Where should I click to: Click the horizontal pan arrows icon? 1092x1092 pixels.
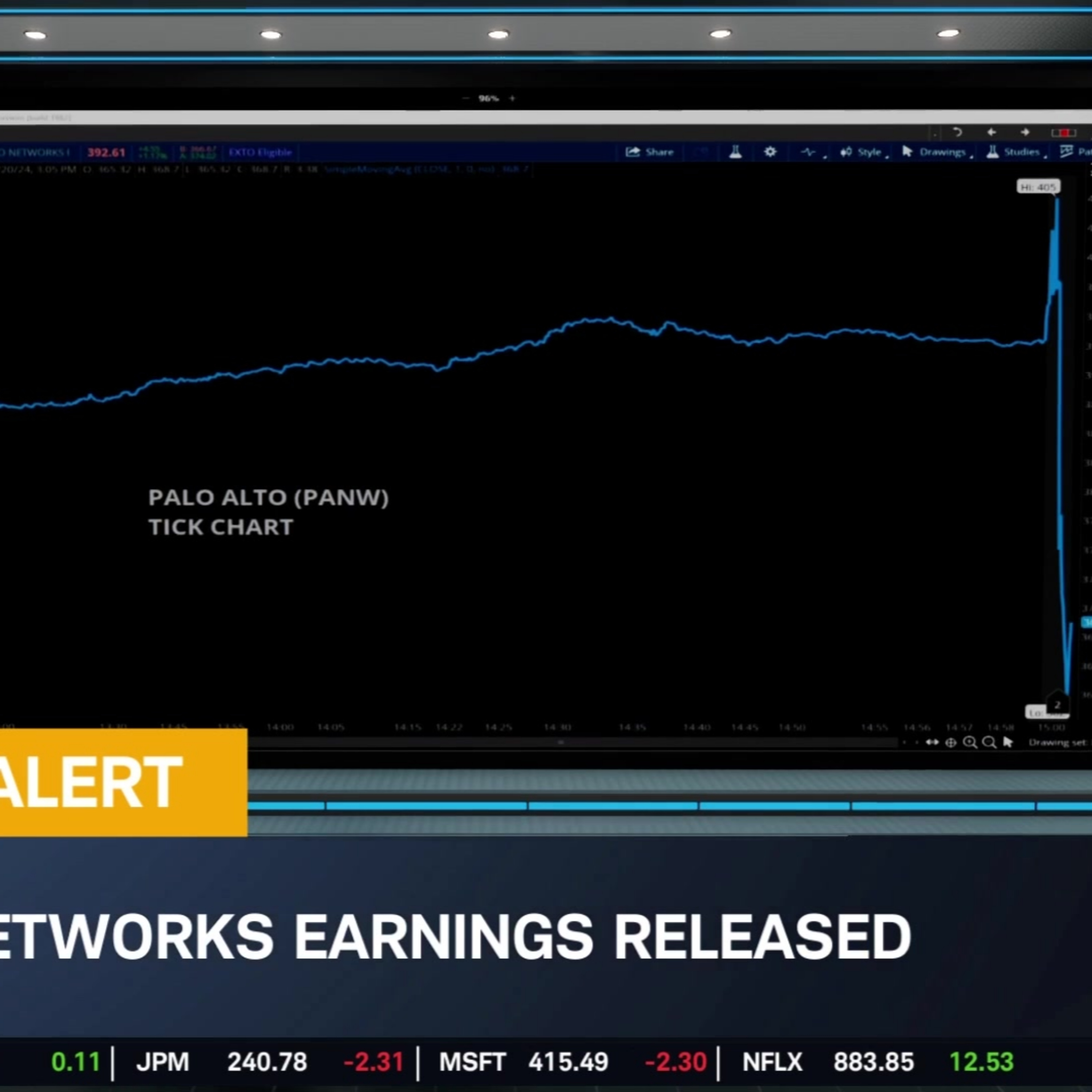pos(932,742)
